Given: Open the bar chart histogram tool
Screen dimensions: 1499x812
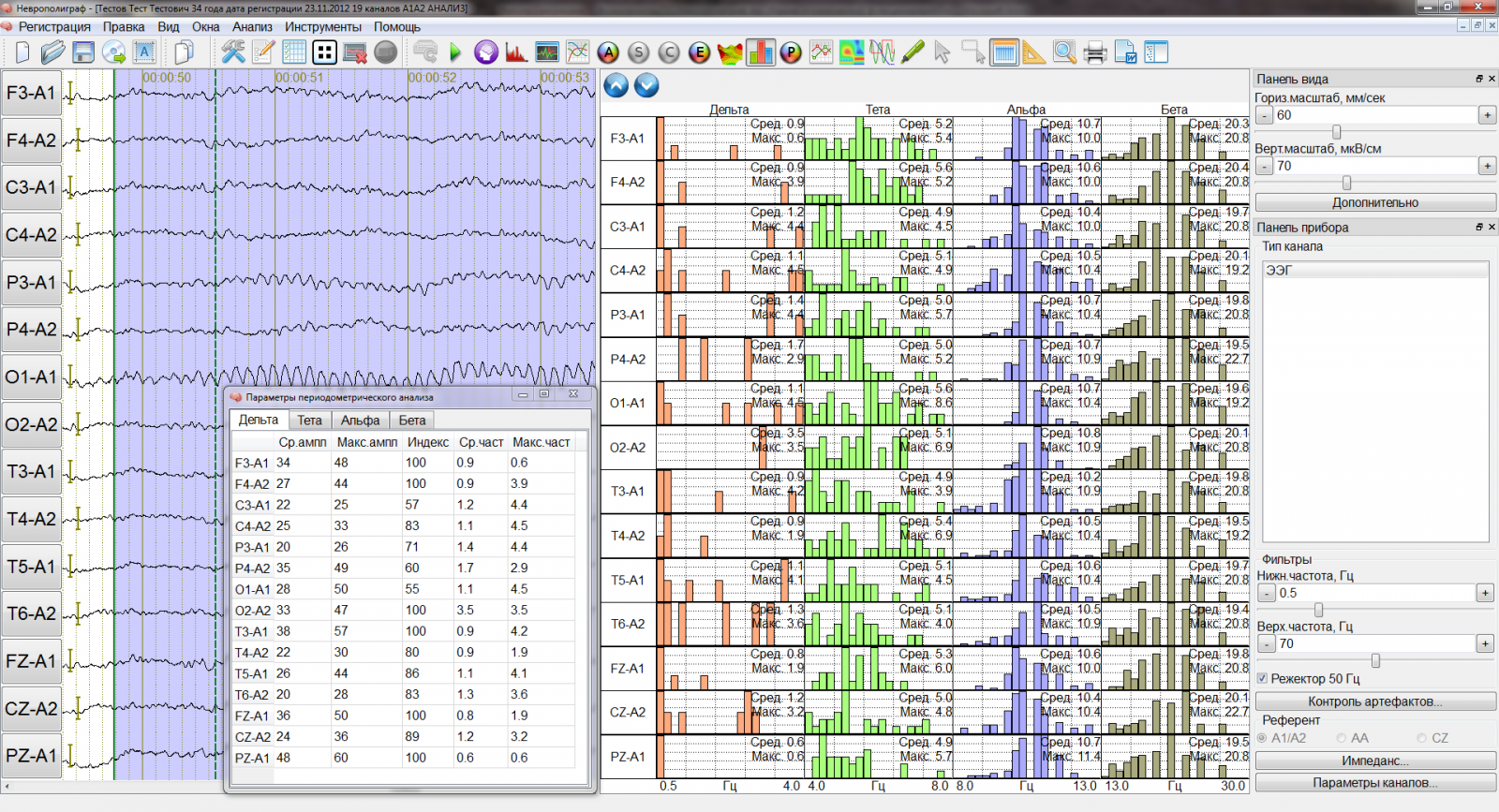Looking at the screenshot, I should click(x=761, y=52).
